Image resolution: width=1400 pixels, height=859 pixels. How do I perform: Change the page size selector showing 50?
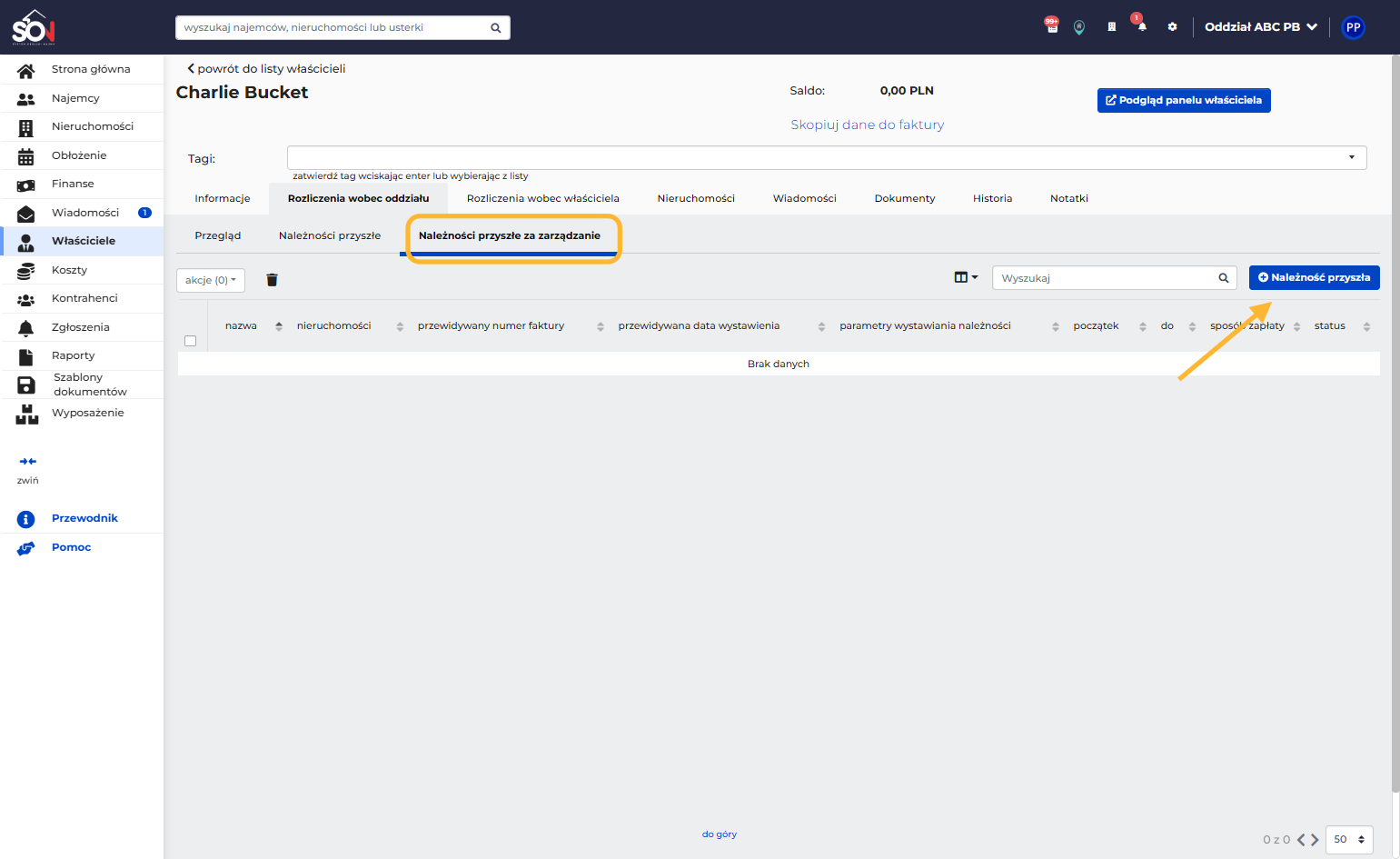pyautogui.click(x=1349, y=839)
